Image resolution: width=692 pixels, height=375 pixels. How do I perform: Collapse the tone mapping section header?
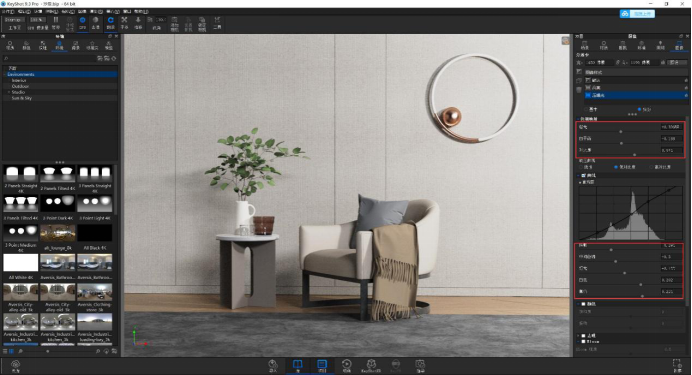pos(578,119)
